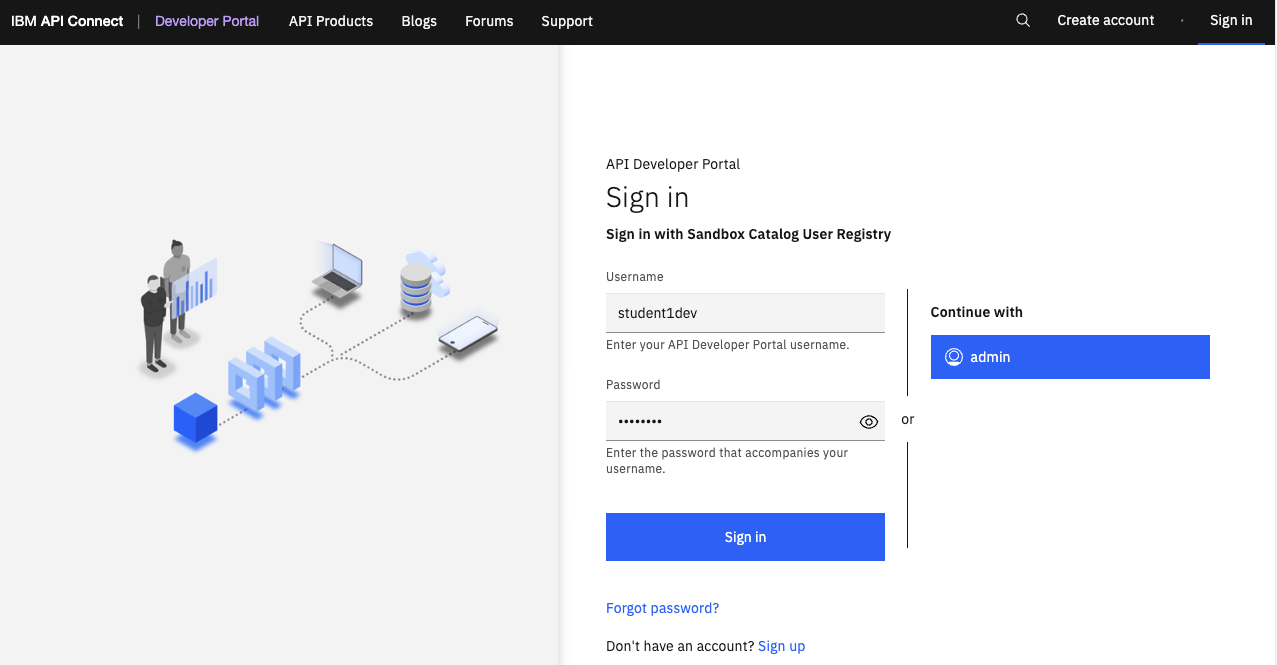
Task: Open the search magnifier icon
Action: [x=1022, y=21]
